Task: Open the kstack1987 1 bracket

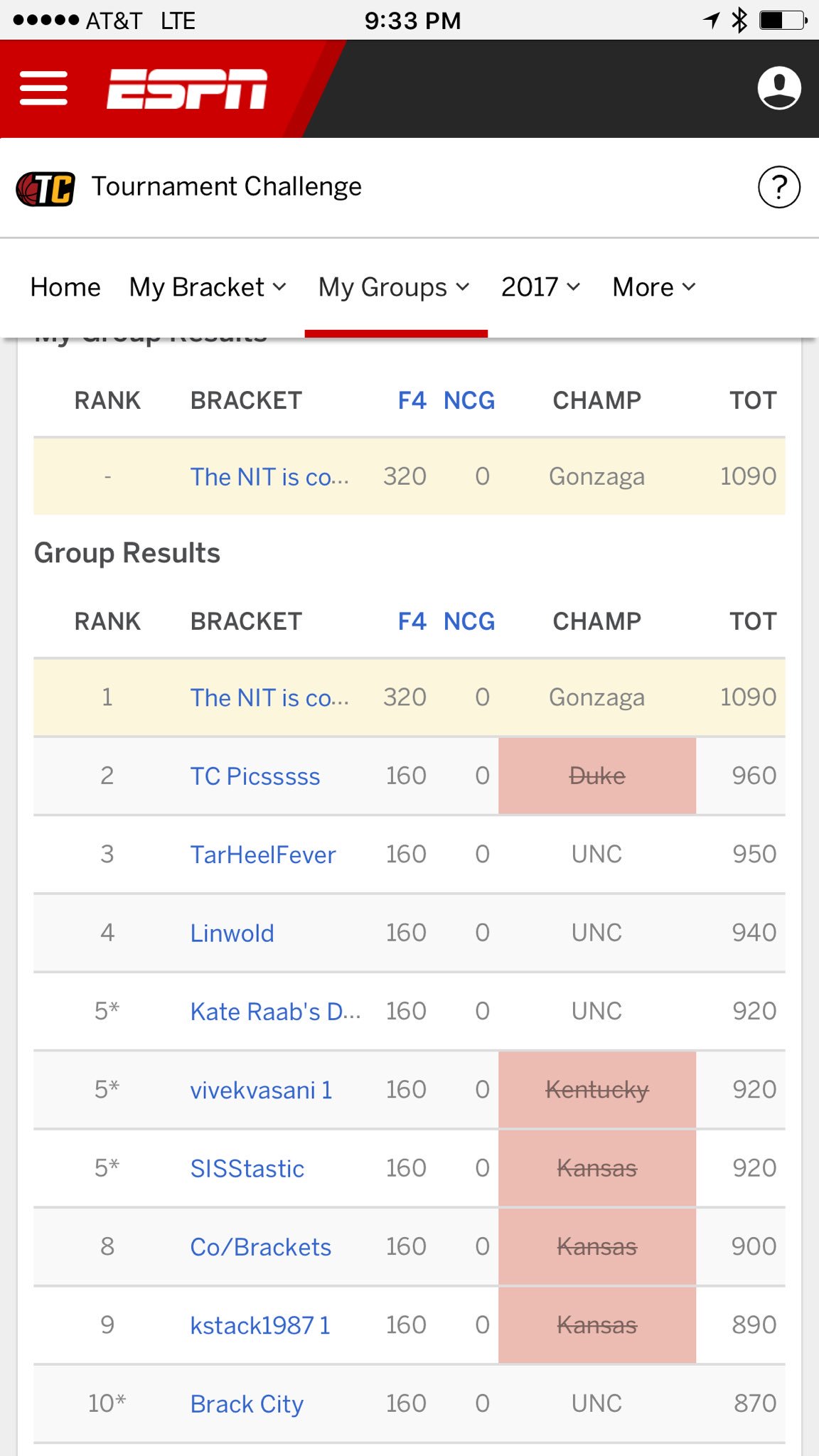Action: pos(259,1326)
